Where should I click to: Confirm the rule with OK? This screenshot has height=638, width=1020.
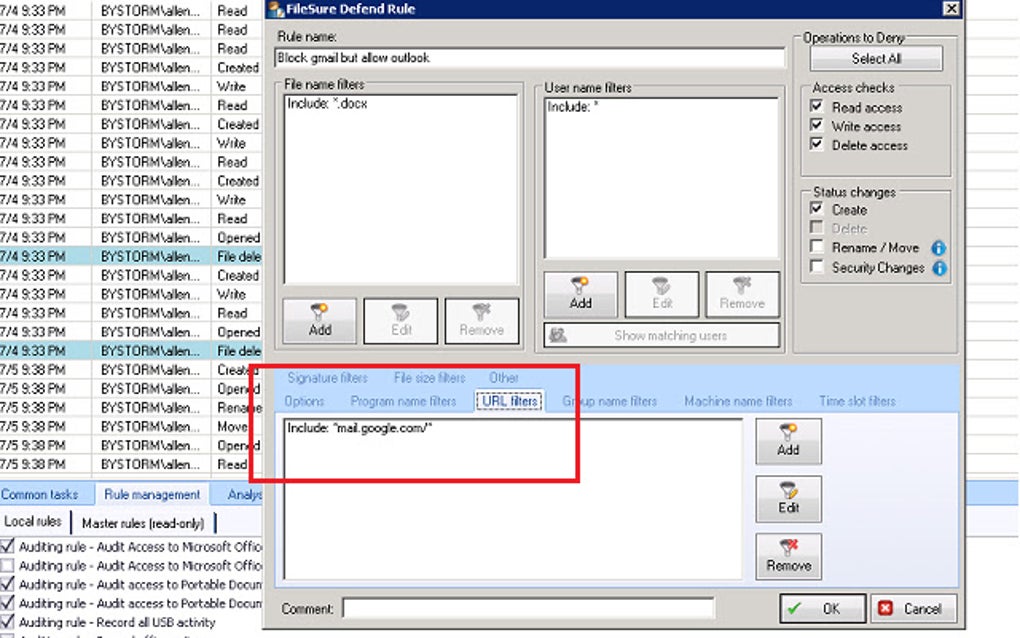point(823,609)
